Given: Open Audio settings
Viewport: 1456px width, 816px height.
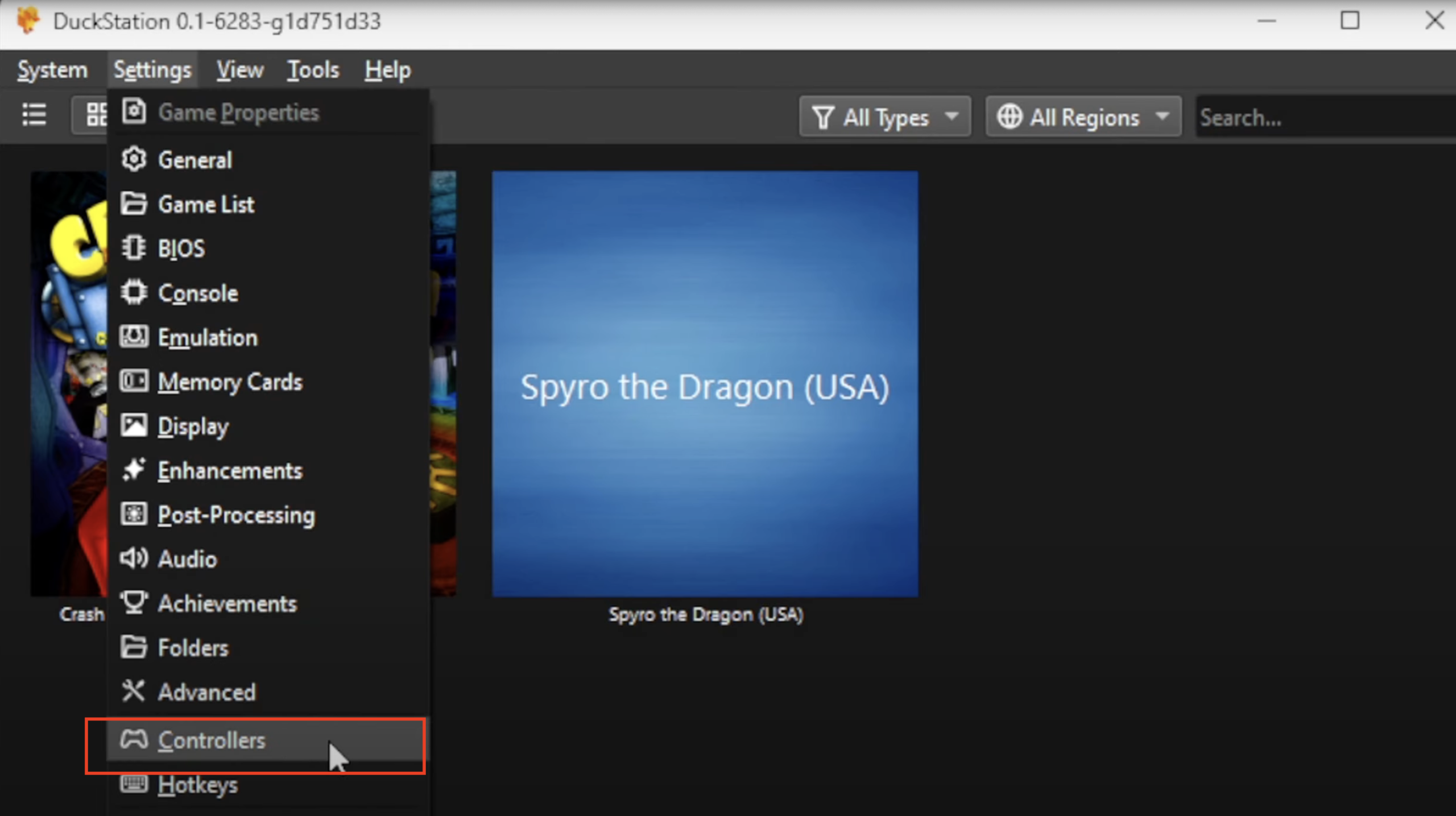Looking at the screenshot, I should tap(268, 559).
